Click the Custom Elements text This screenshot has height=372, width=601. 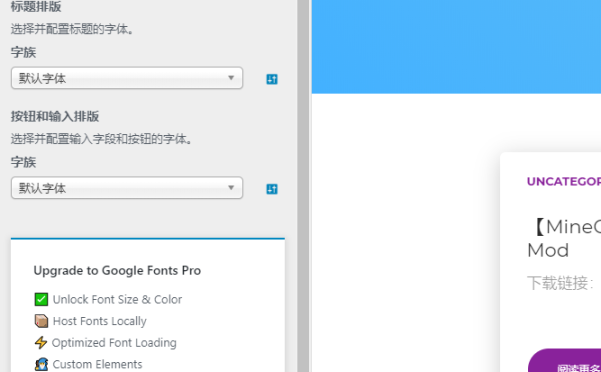tap(97, 364)
